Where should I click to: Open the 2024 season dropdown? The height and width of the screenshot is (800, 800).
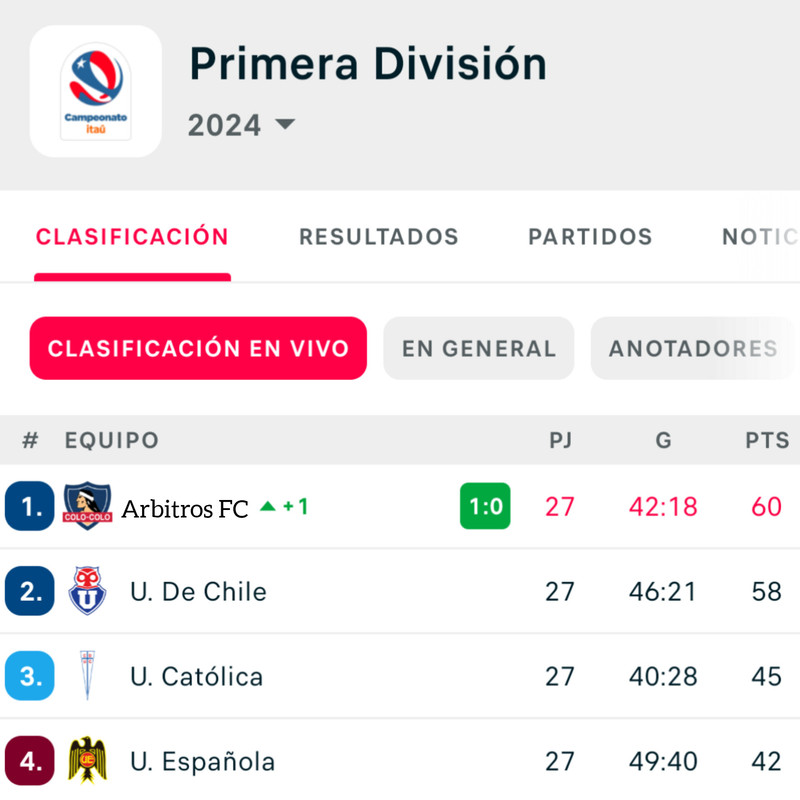click(242, 125)
